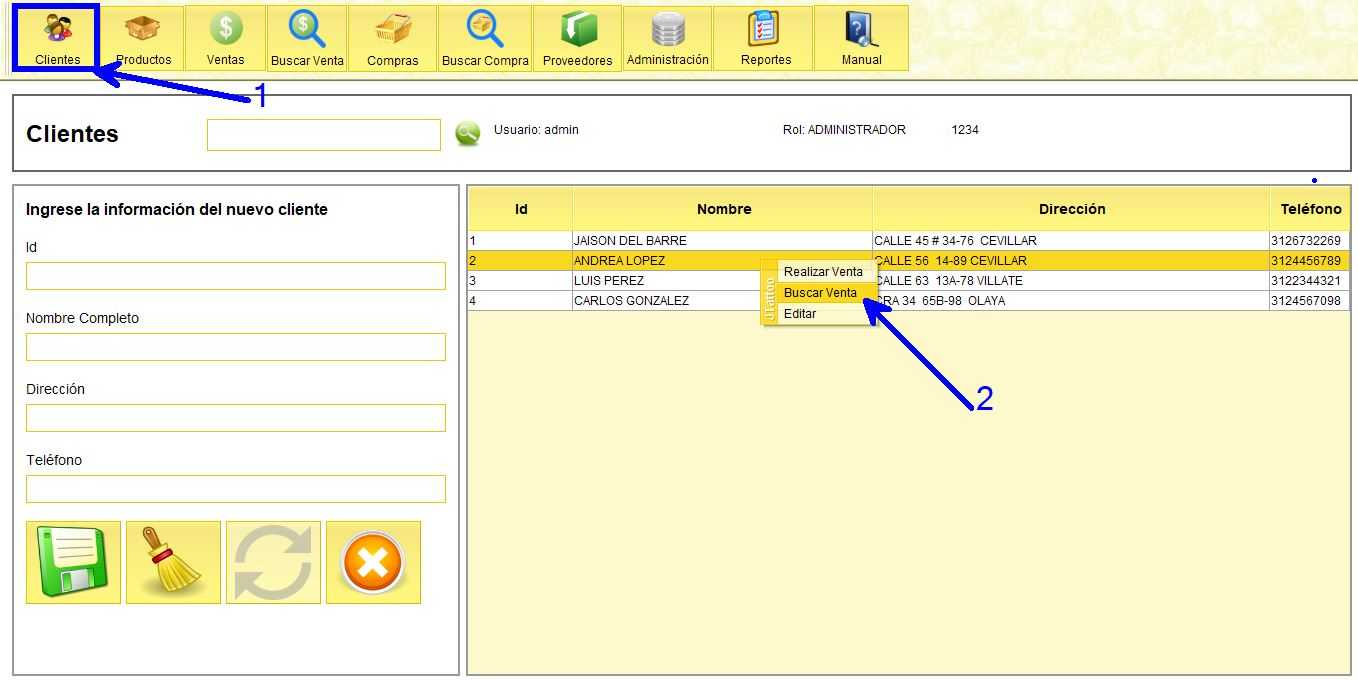Click the Nombre Completo input field
This screenshot has width=1358, height=680.
tap(235, 347)
